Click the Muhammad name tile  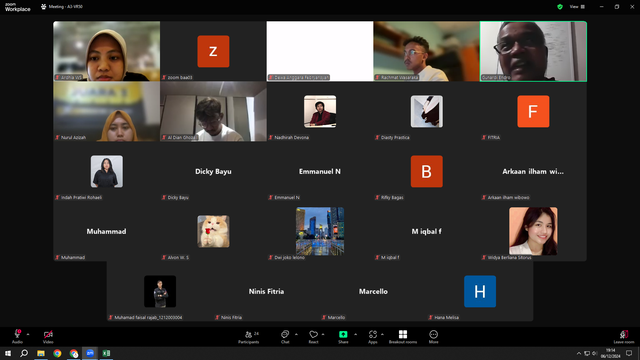(x=107, y=231)
